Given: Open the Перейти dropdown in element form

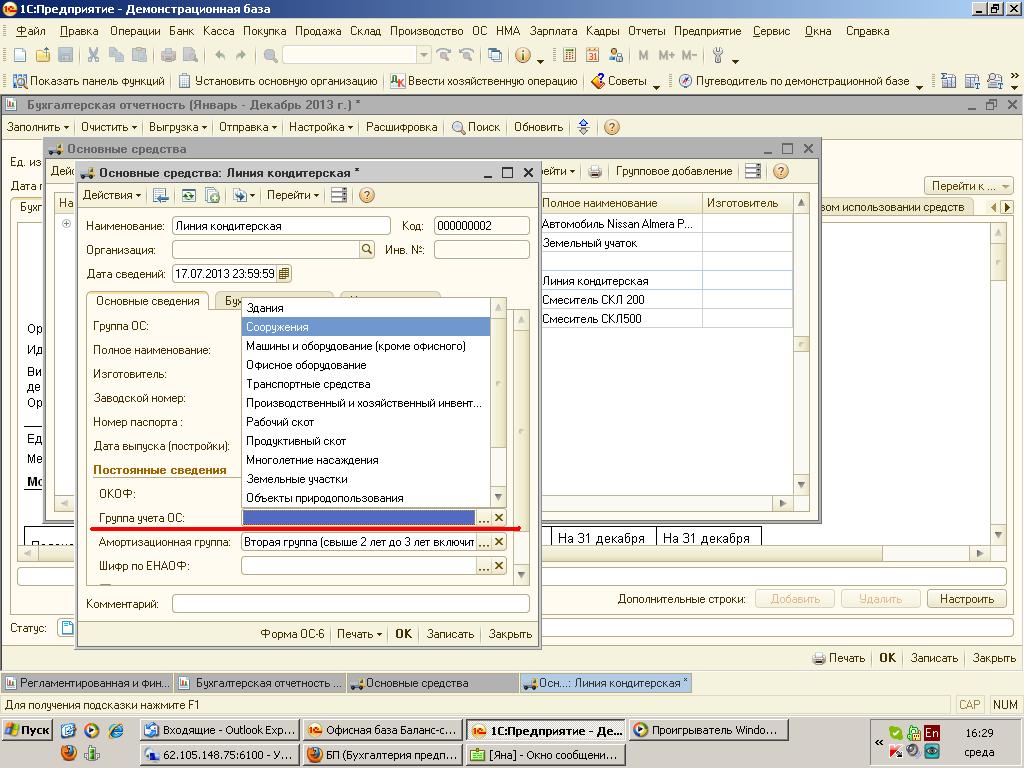Looking at the screenshot, I should [293, 195].
